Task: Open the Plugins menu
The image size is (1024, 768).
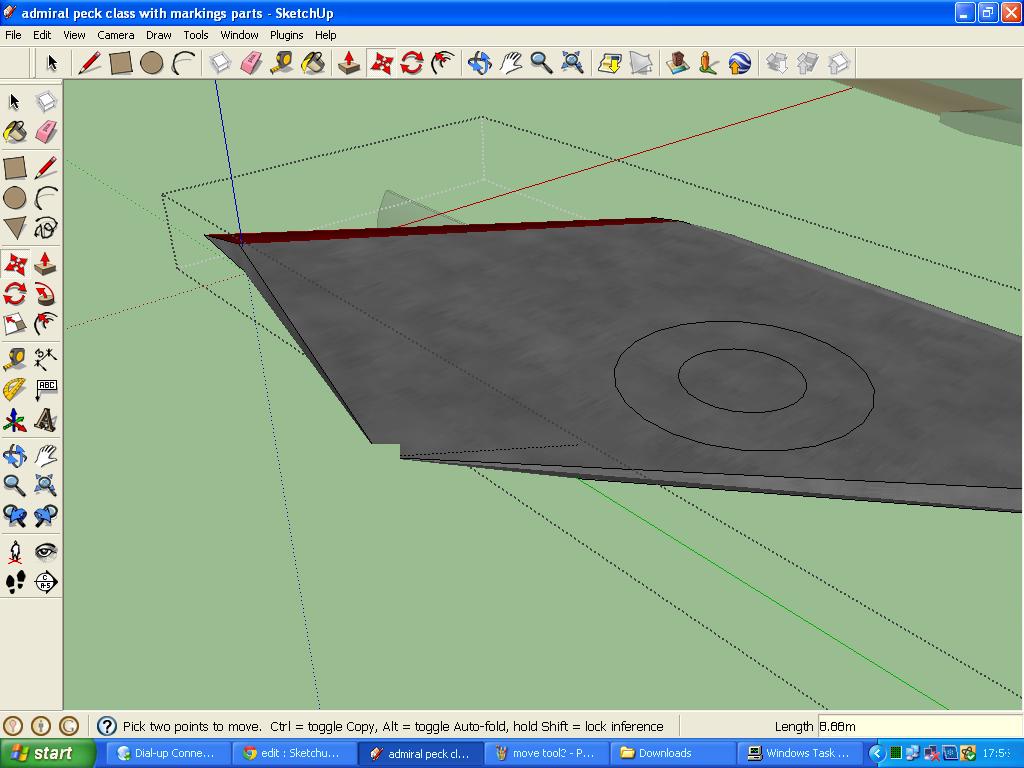Action: click(x=287, y=35)
